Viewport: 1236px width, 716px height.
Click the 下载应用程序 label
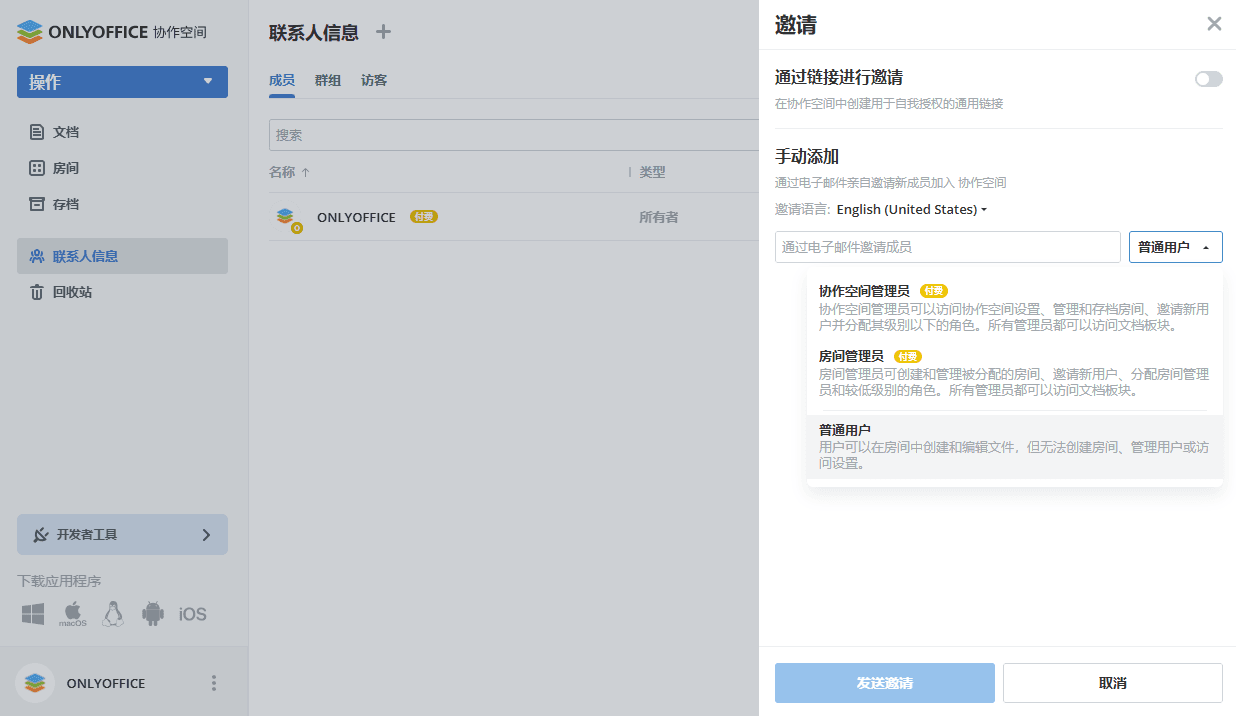pos(59,581)
